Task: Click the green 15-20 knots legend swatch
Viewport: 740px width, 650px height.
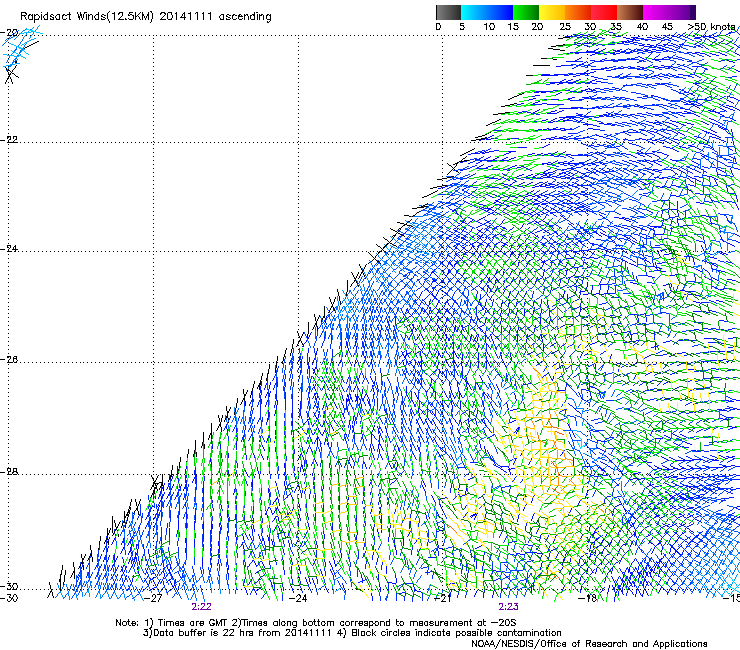Action: tap(526, 12)
